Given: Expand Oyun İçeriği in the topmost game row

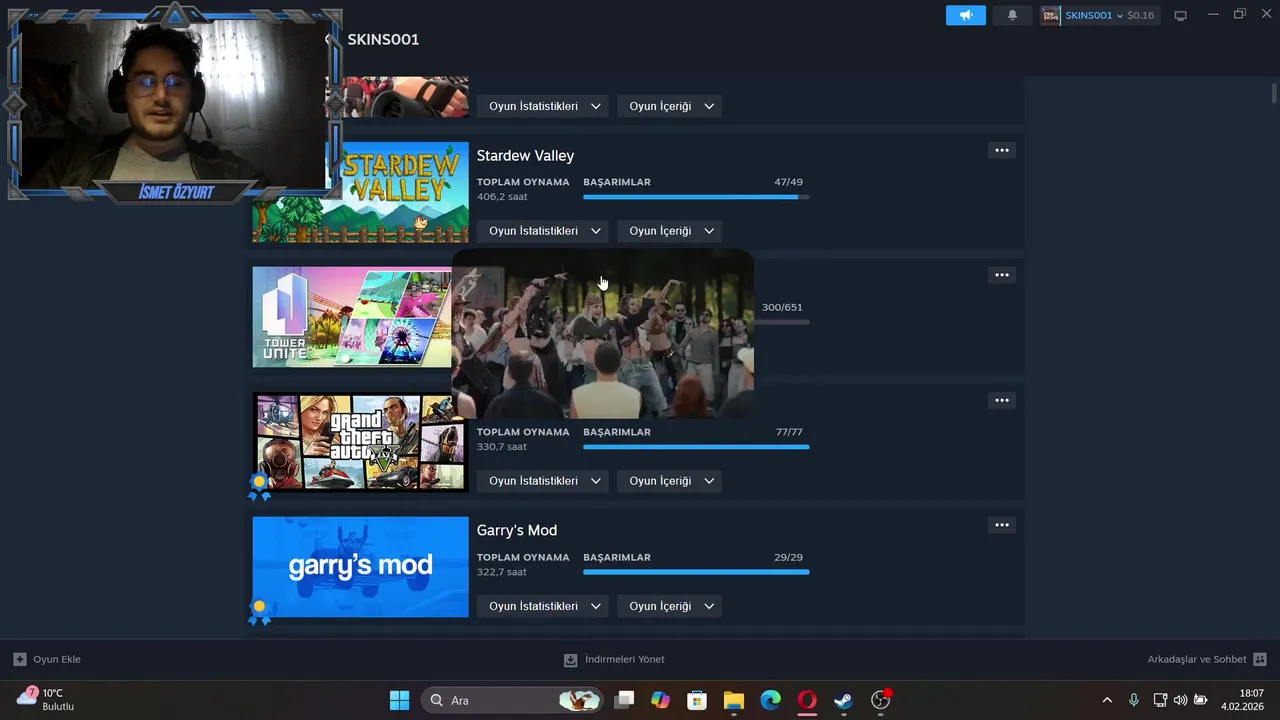Looking at the screenshot, I should click(669, 106).
